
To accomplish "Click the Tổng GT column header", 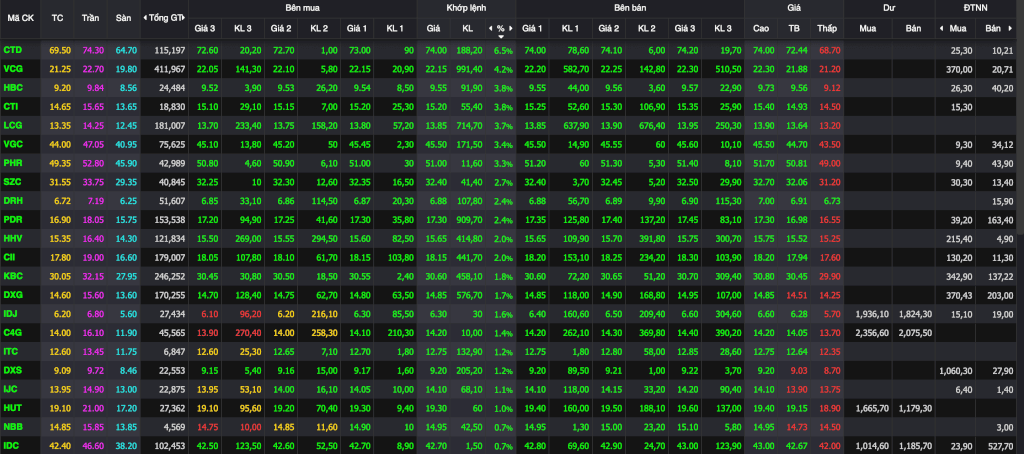I will click(x=165, y=18).
